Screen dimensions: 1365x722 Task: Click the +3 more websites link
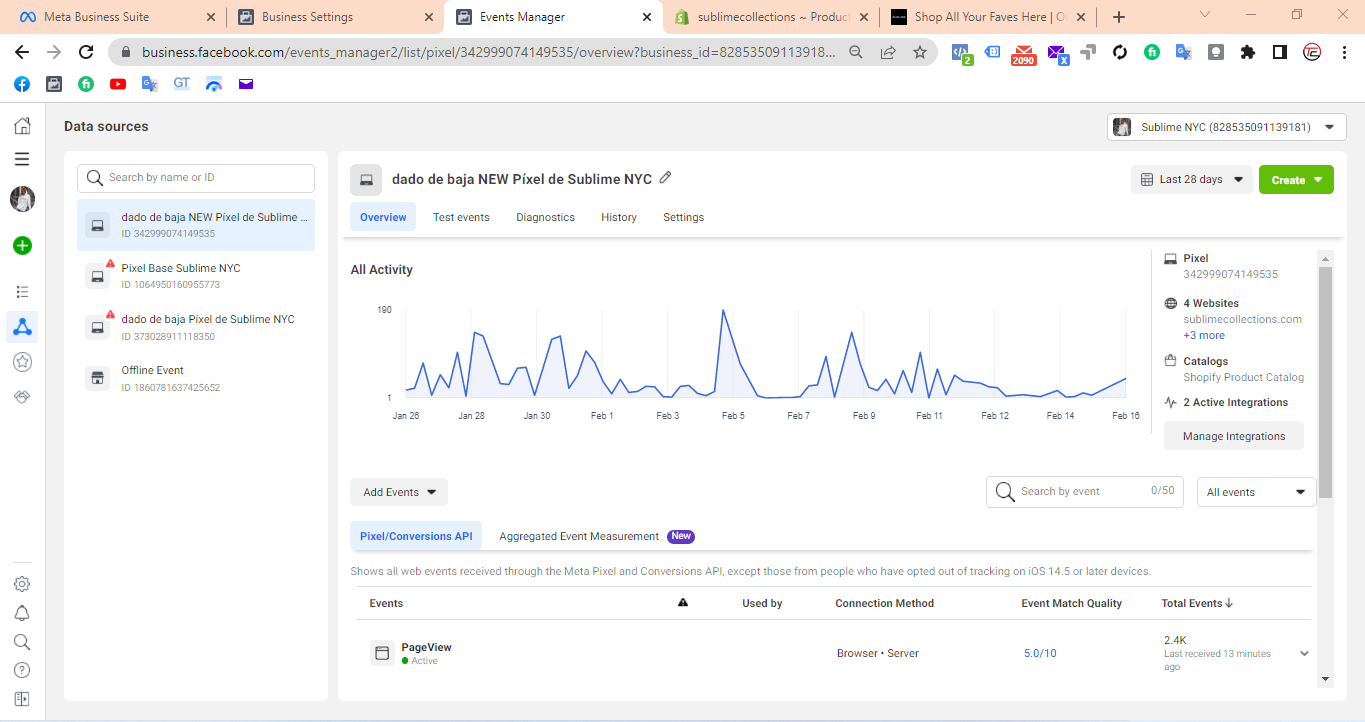point(1204,335)
